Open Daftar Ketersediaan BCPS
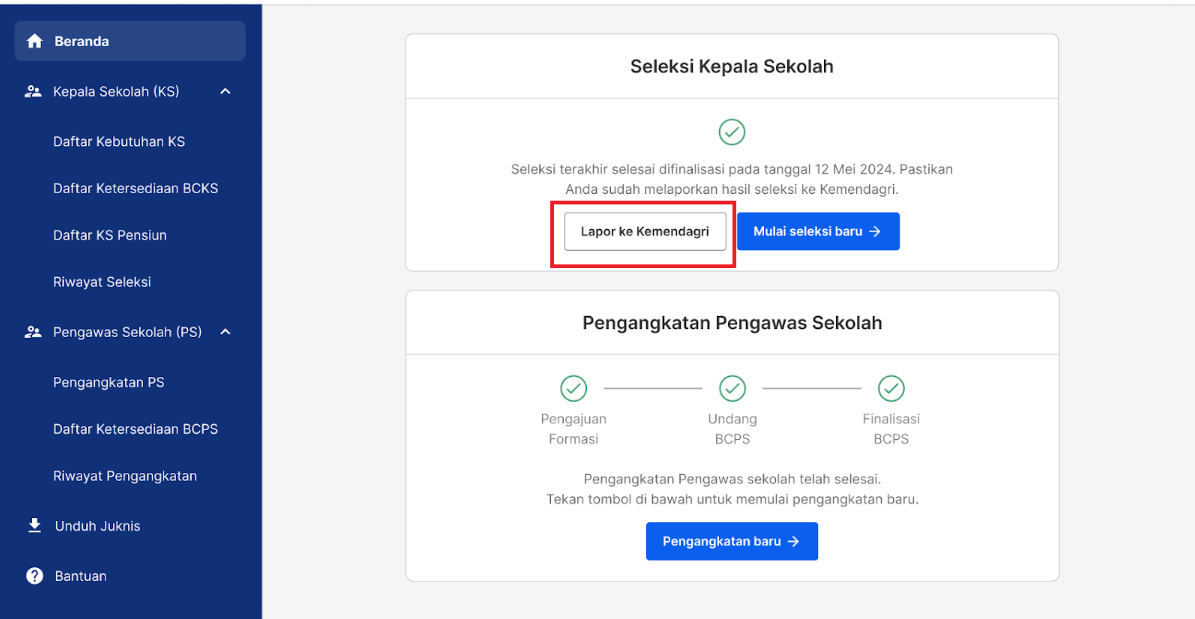This screenshot has height=619, width=1195. tap(136, 429)
